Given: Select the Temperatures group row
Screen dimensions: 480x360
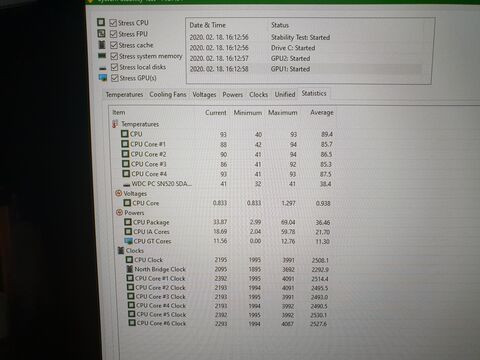Looking at the screenshot, I should pos(222,124).
